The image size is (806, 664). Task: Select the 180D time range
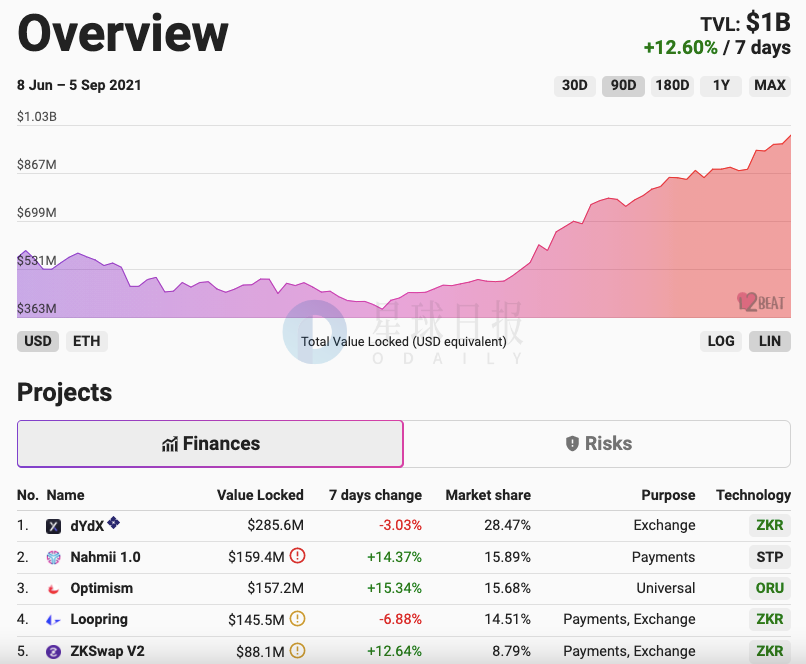(x=672, y=85)
